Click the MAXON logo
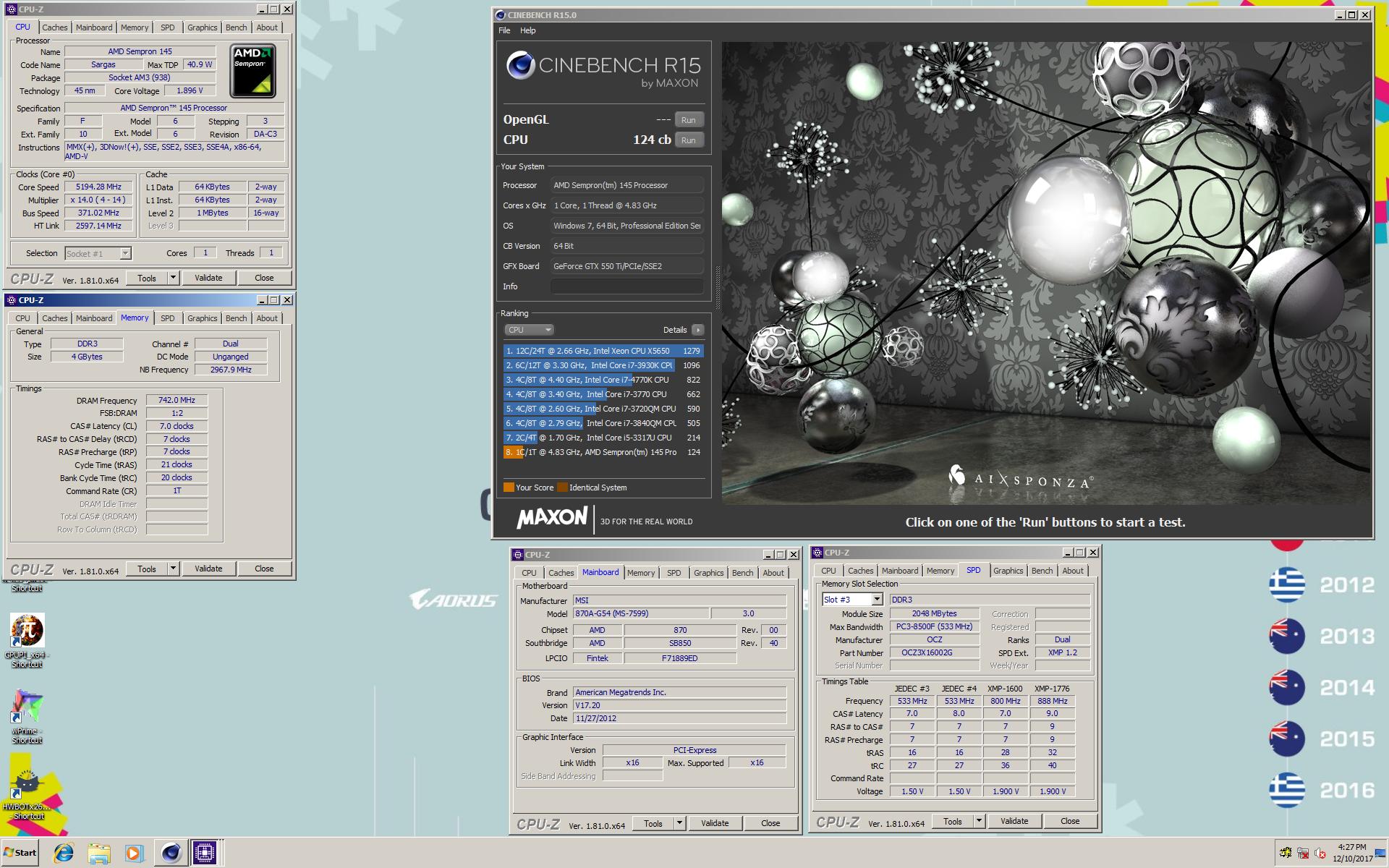The width and height of the screenshot is (1389, 868). (552, 518)
